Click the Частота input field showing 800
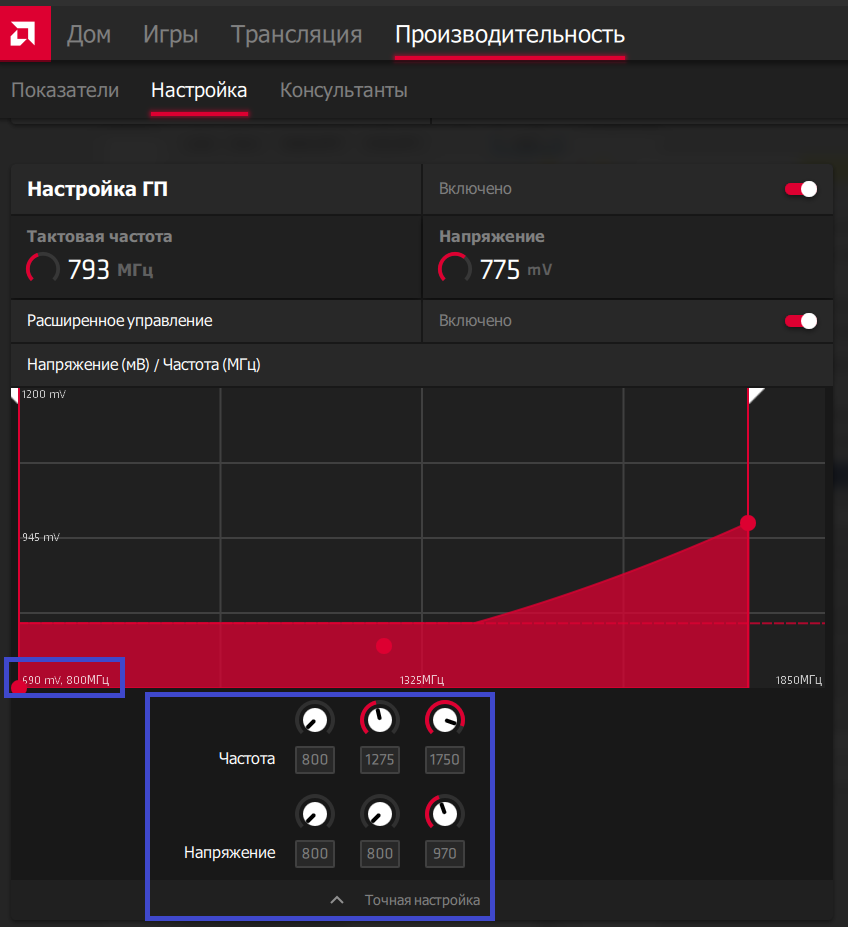Viewport: 848px width, 927px height. pyautogui.click(x=315, y=760)
